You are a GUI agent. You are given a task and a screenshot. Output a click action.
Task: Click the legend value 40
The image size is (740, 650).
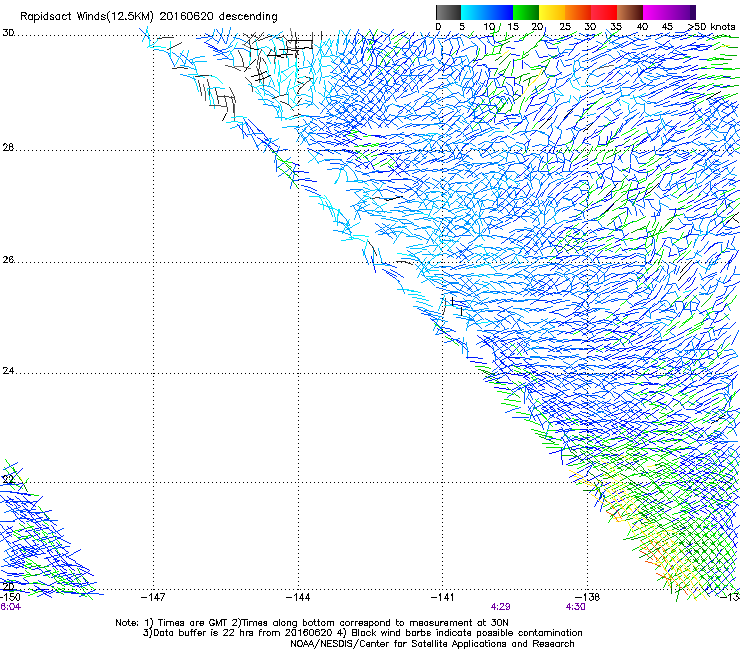[x=642, y=27]
